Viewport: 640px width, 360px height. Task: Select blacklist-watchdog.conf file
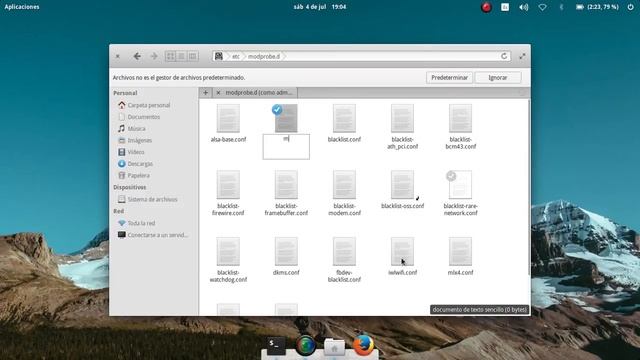(x=228, y=260)
